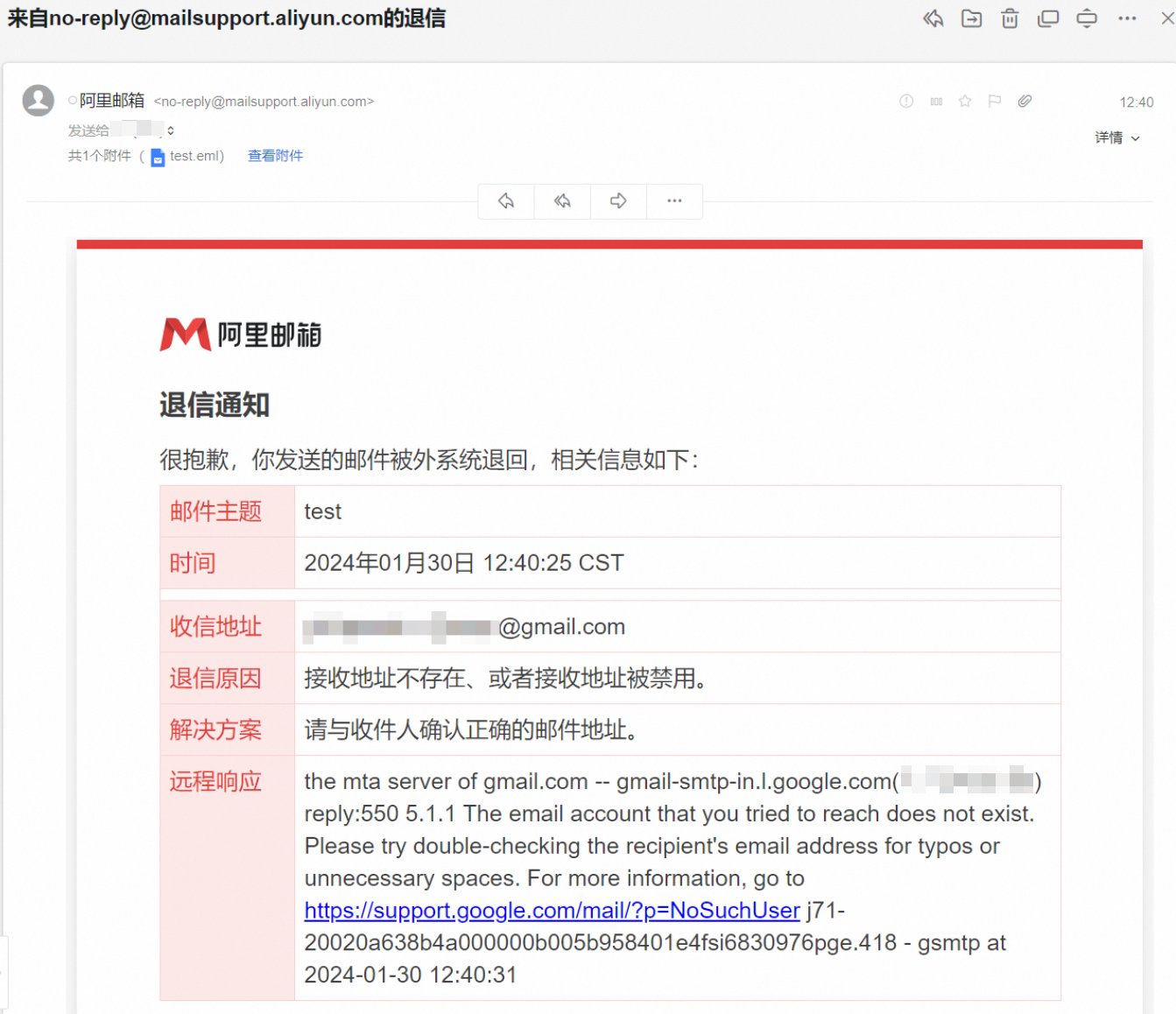This screenshot has height=1014, width=1176.
Task: Expand the recipient list arrows
Action: coord(171,130)
